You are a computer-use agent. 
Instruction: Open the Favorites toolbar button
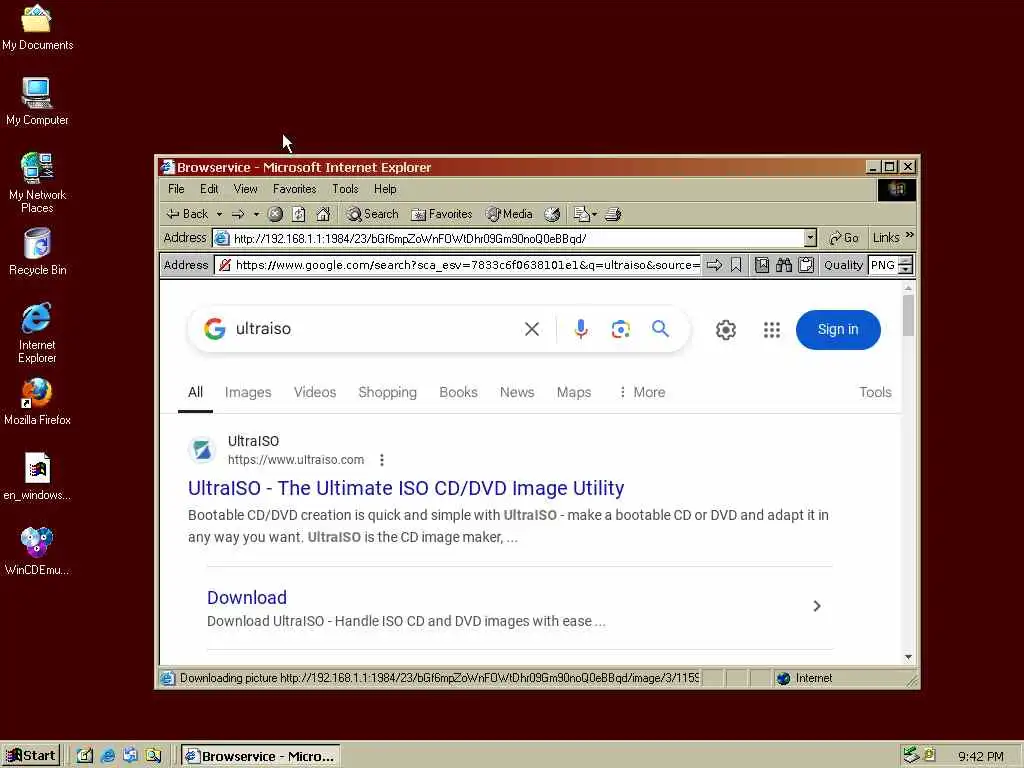441,214
